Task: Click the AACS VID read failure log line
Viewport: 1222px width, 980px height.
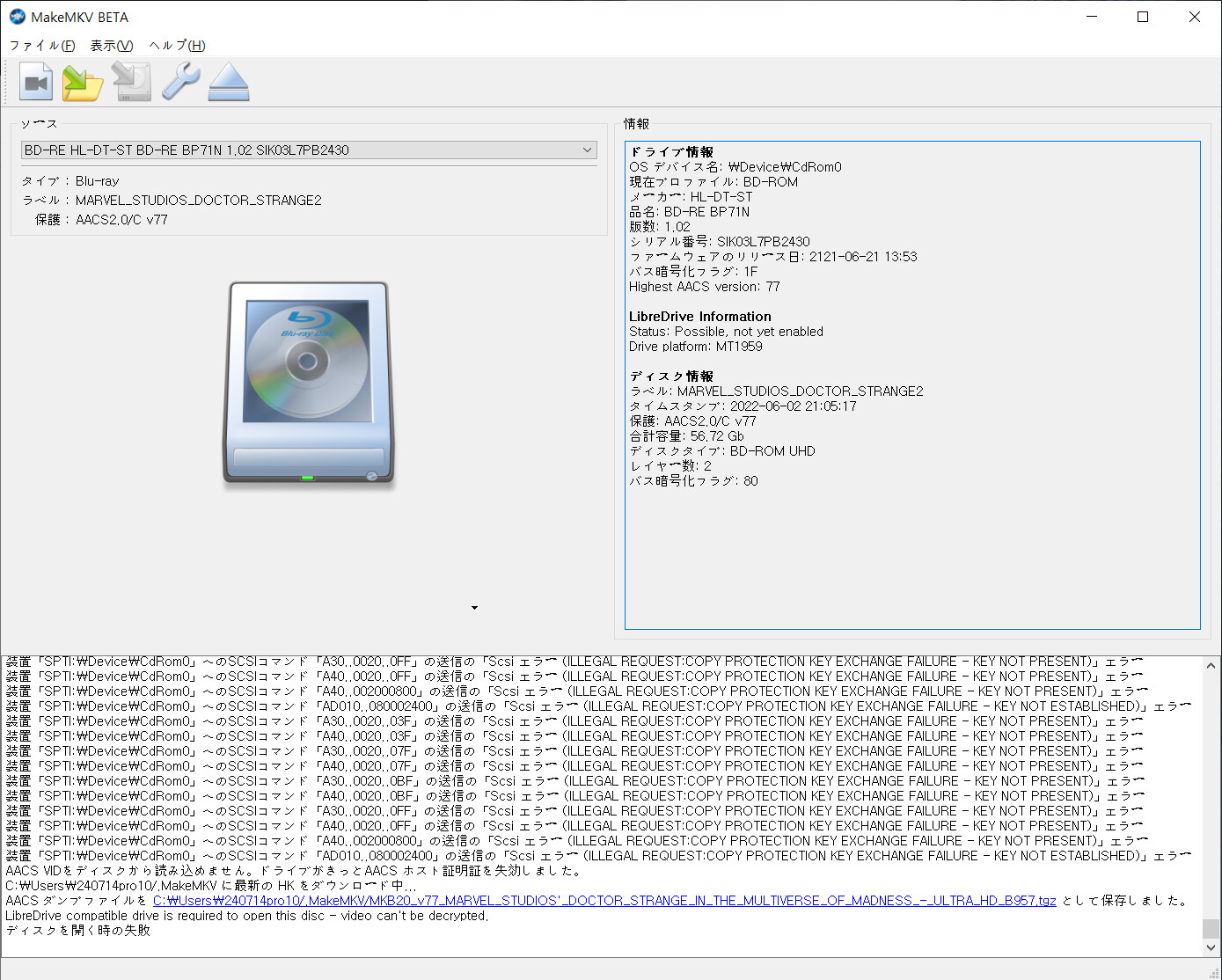Action: click(294, 871)
